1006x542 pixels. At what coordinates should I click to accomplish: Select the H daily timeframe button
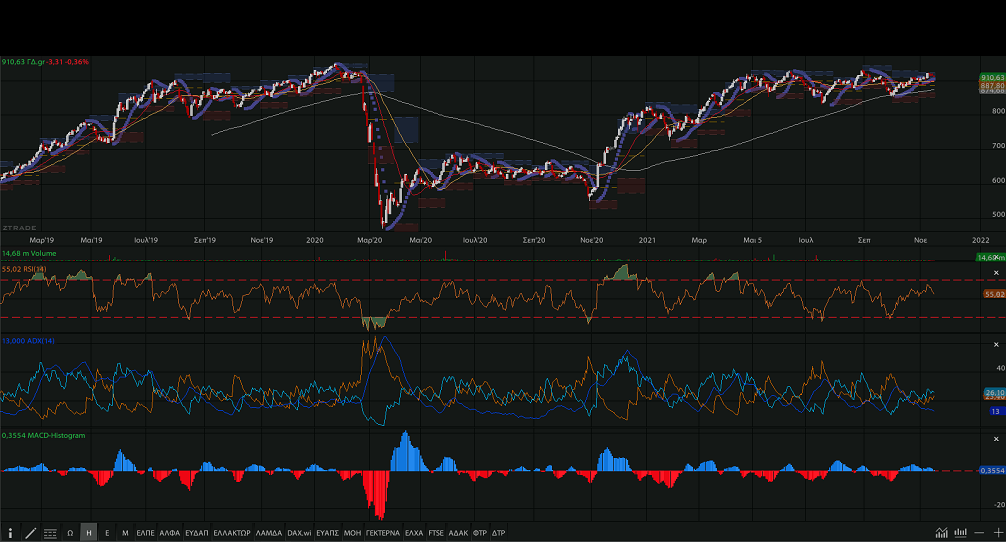pyautogui.click(x=89, y=533)
